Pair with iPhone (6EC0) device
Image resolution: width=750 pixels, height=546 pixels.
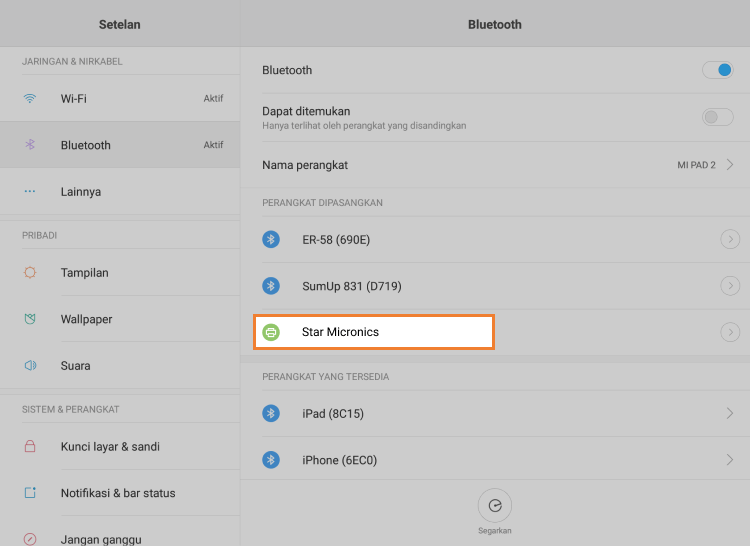(x=494, y=460)
